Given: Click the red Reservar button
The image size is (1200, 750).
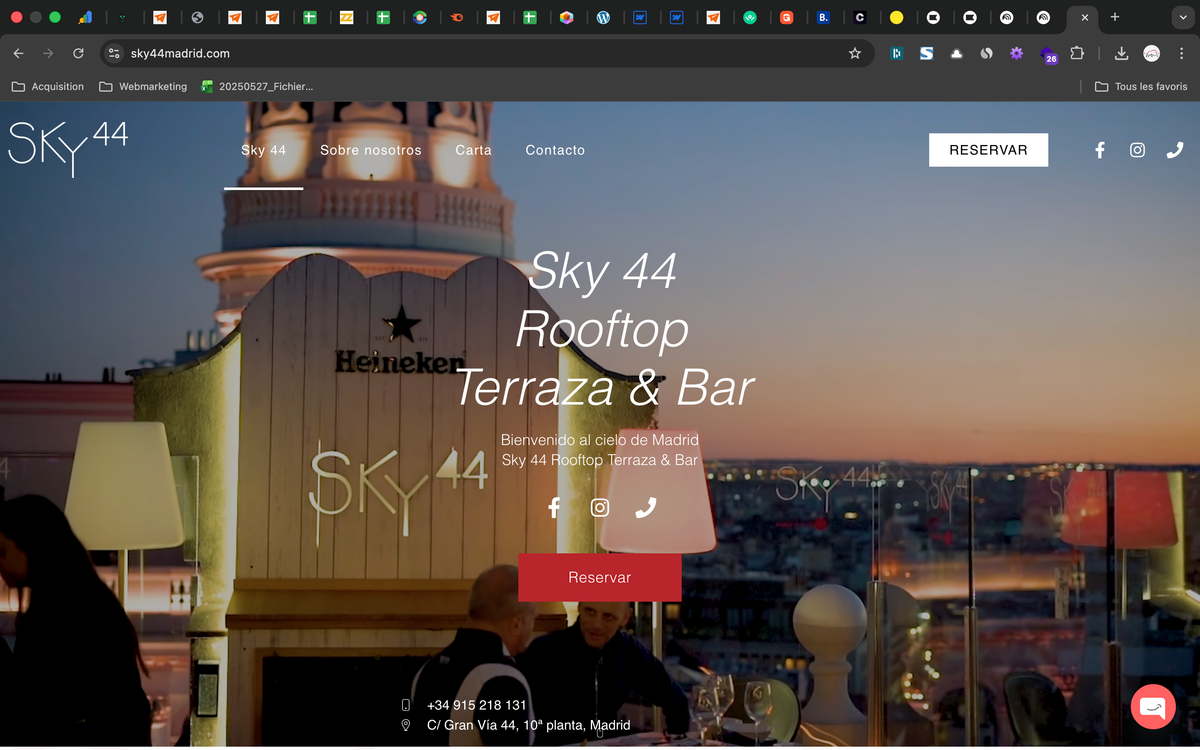Looking at the screenshot, I should [599, 577].
